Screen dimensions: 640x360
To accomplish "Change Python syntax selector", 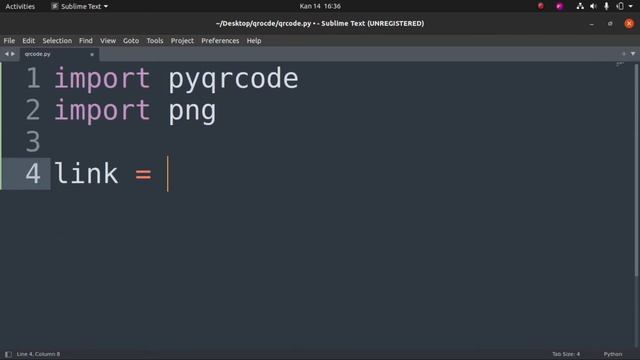I will pyautogui.click(x=613, y=354).
